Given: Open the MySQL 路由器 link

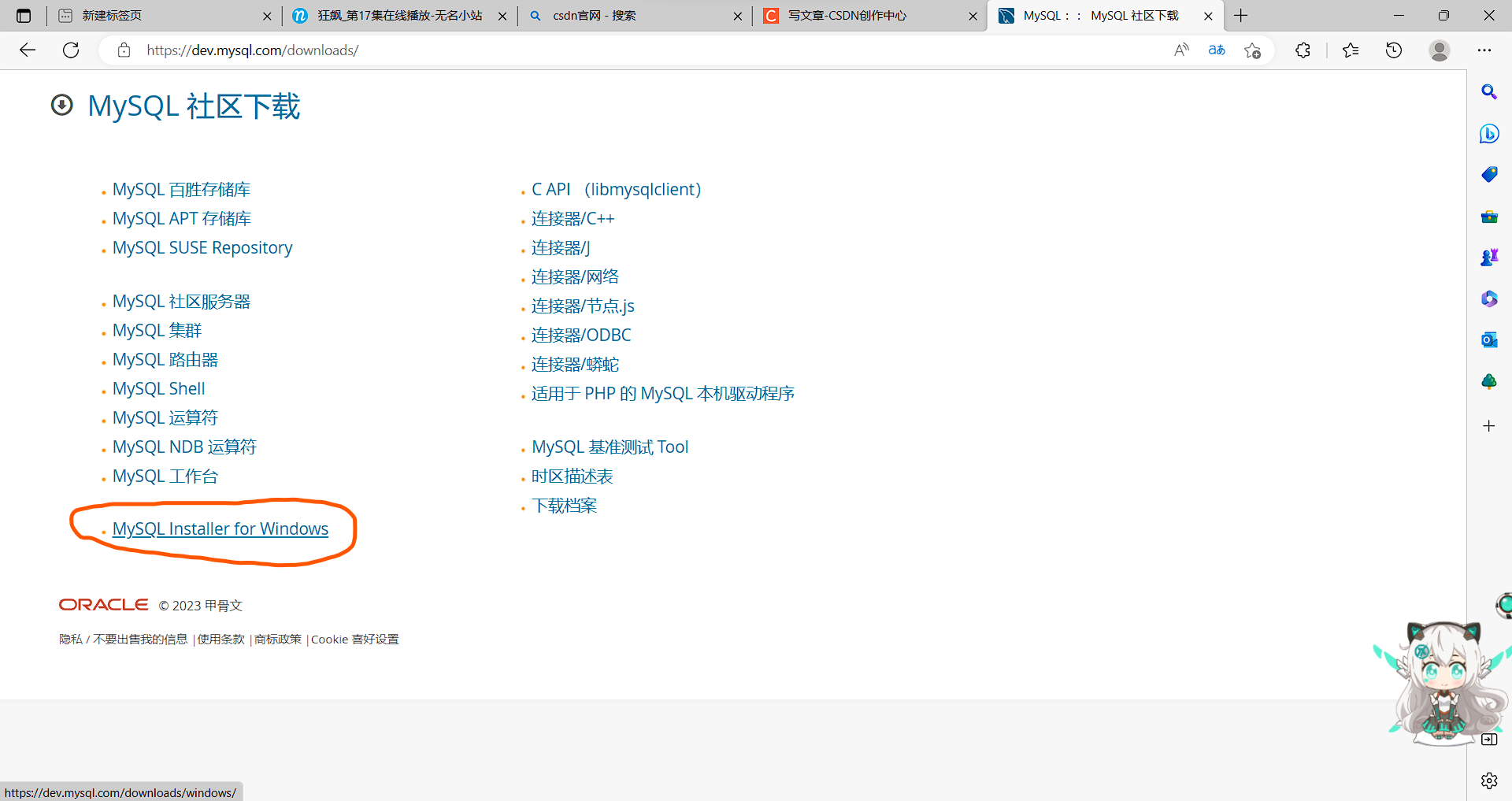Looking at the screenshot, I should [165, 360].
